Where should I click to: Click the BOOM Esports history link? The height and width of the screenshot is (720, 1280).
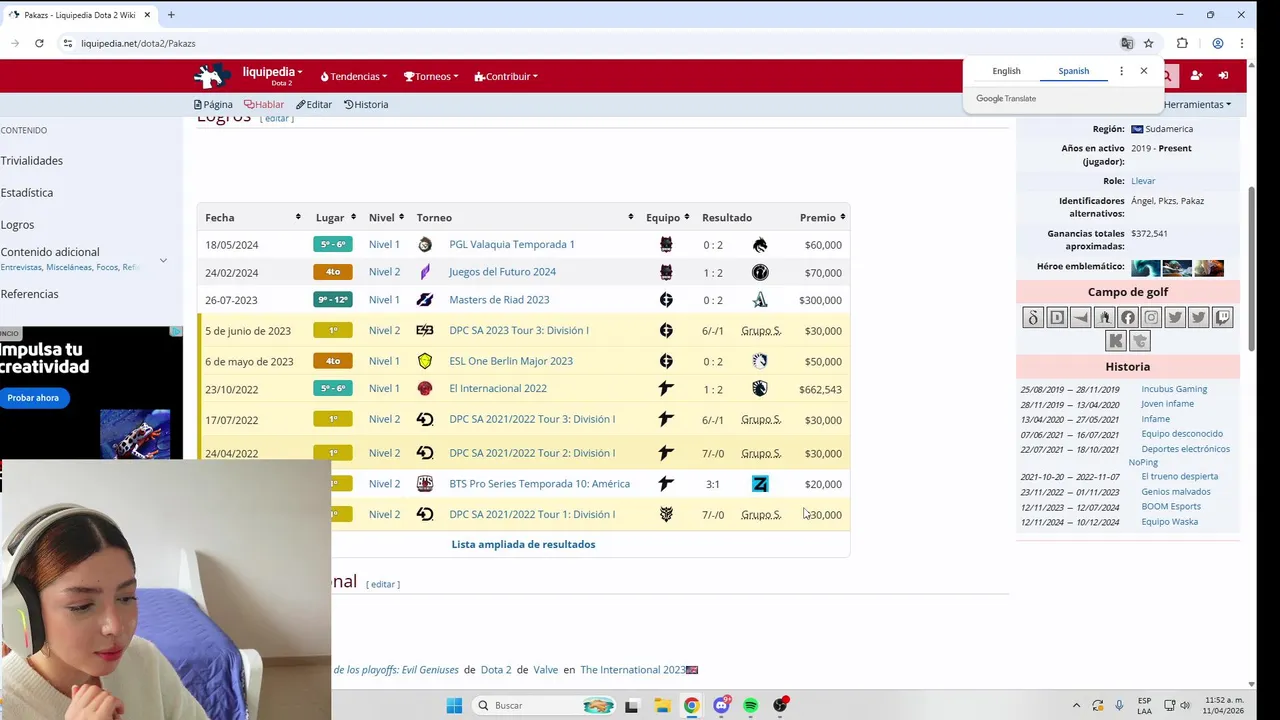(1171, 506)
